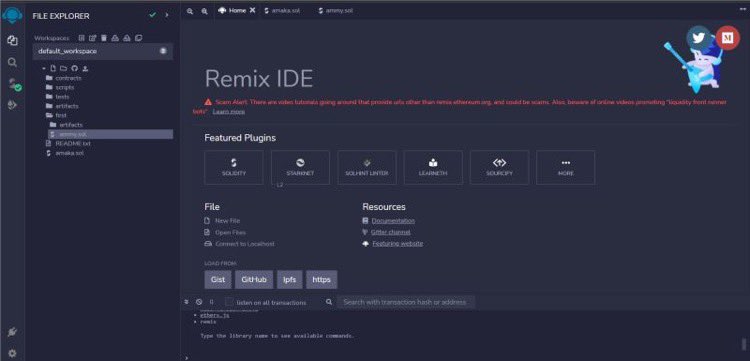Open the Medium icon at top right

coord(728,38)
